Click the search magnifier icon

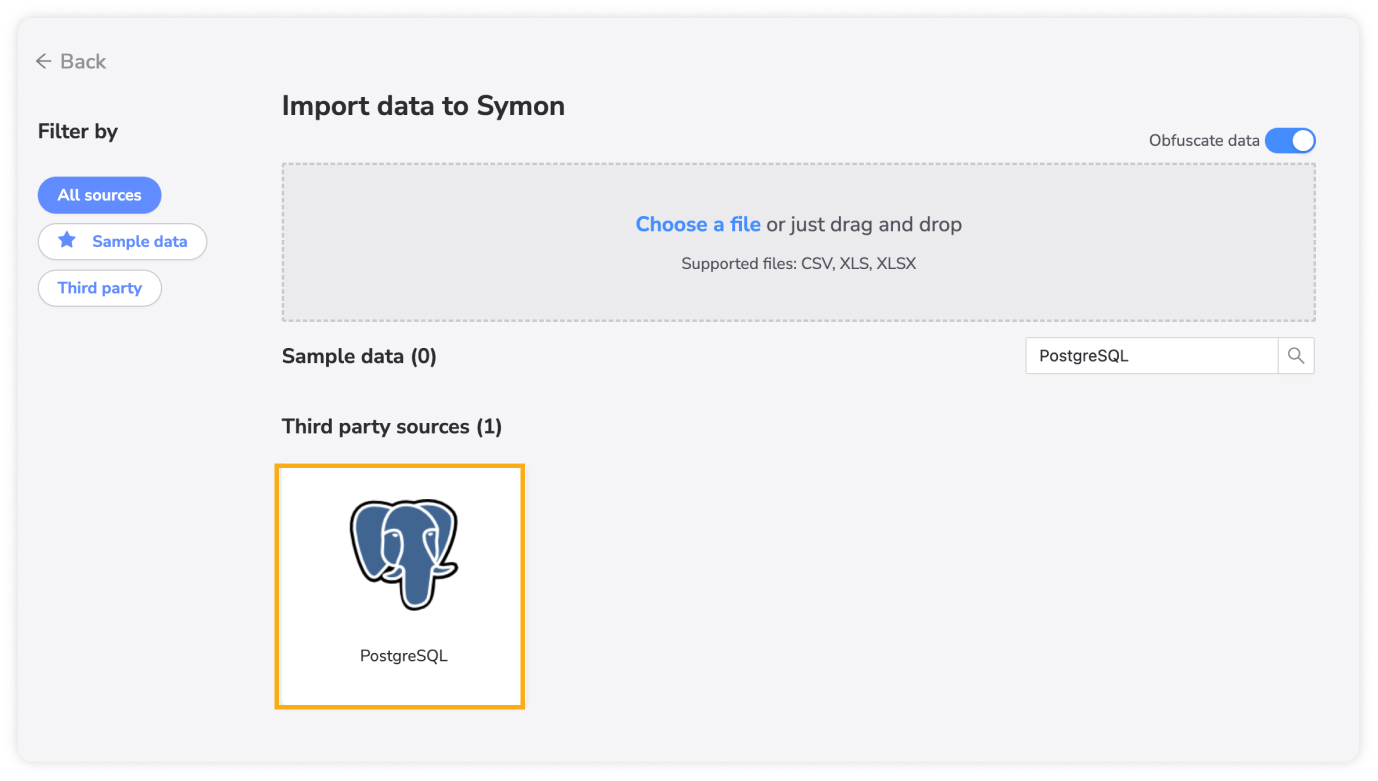(x=1296, y=356)
